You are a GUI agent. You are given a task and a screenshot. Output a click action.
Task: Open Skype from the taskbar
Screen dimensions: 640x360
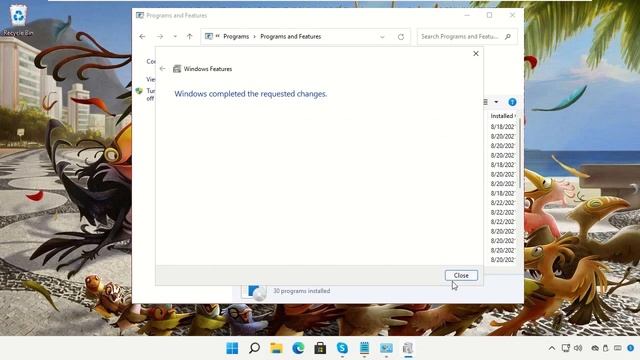coord(342,348)
